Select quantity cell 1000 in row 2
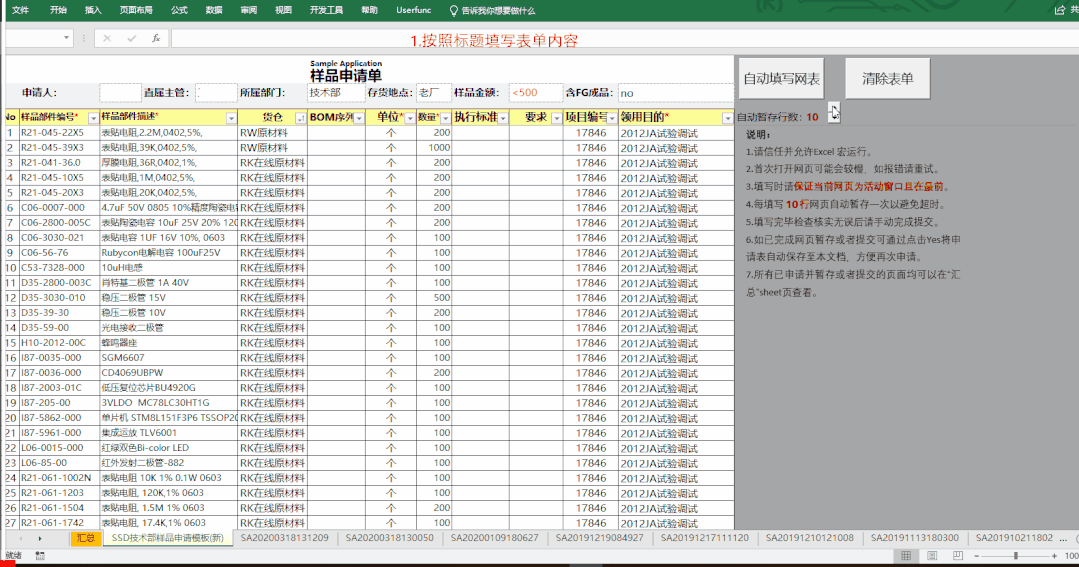1079x567 pixels. click(x=434, y=148)
